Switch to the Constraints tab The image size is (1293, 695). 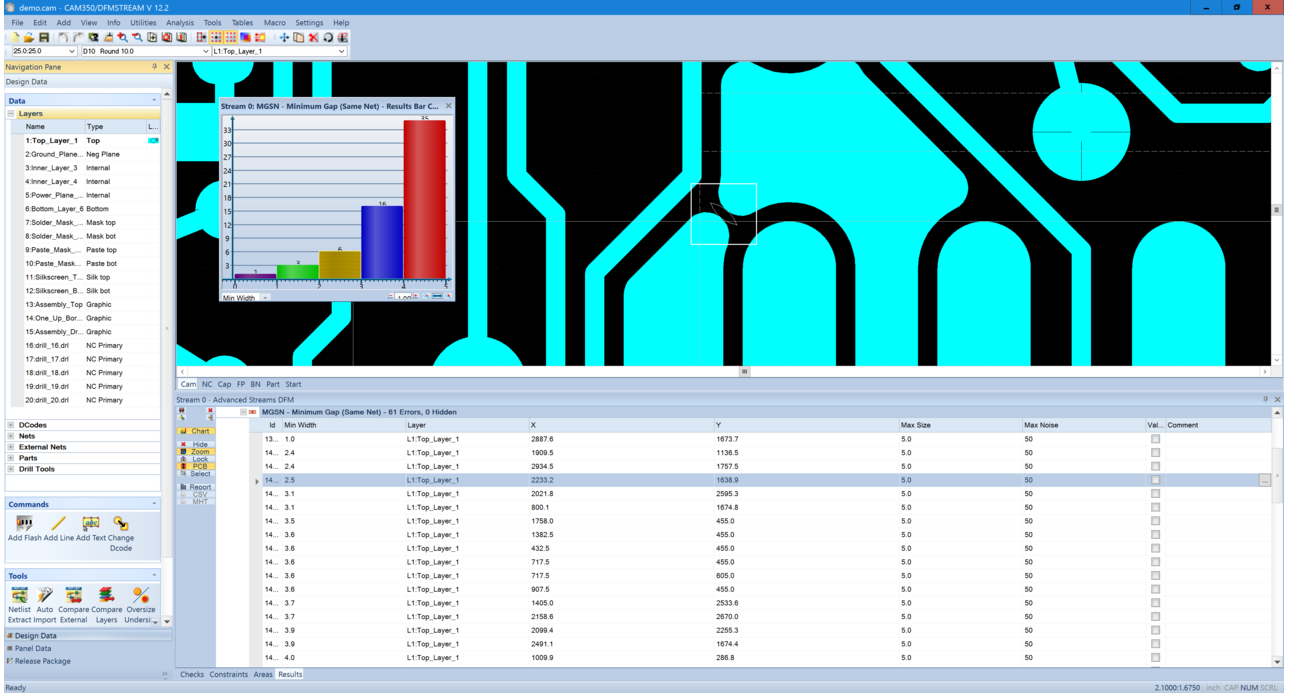click(229, 674)
